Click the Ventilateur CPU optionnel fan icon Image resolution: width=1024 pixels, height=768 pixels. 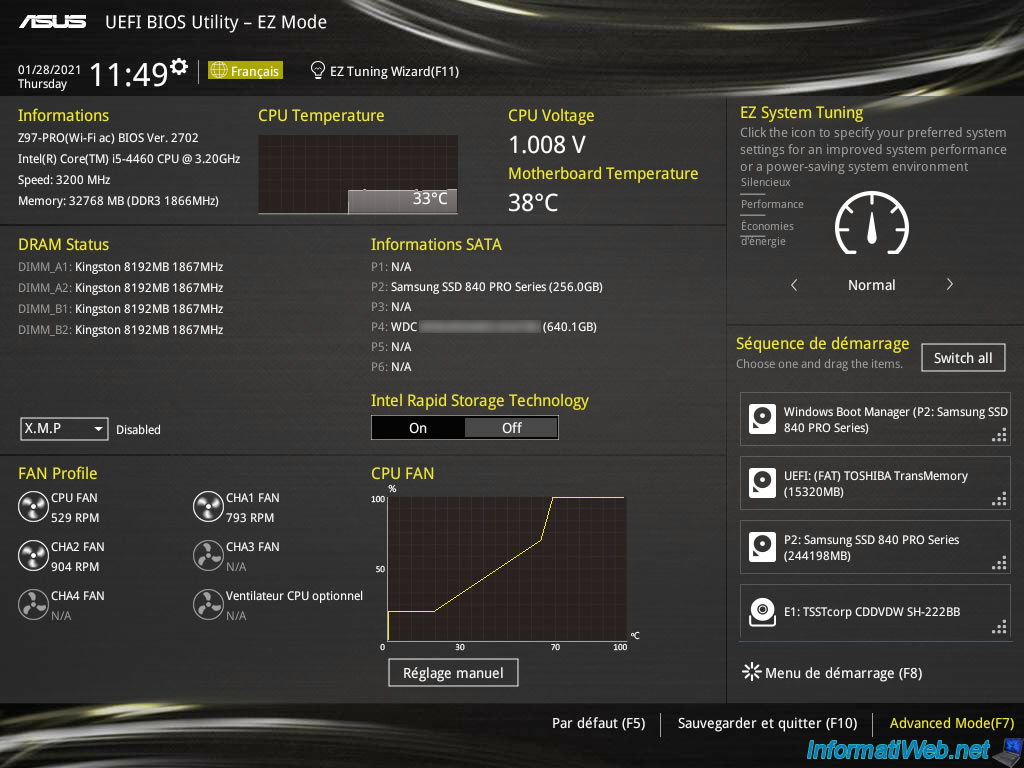208,605
